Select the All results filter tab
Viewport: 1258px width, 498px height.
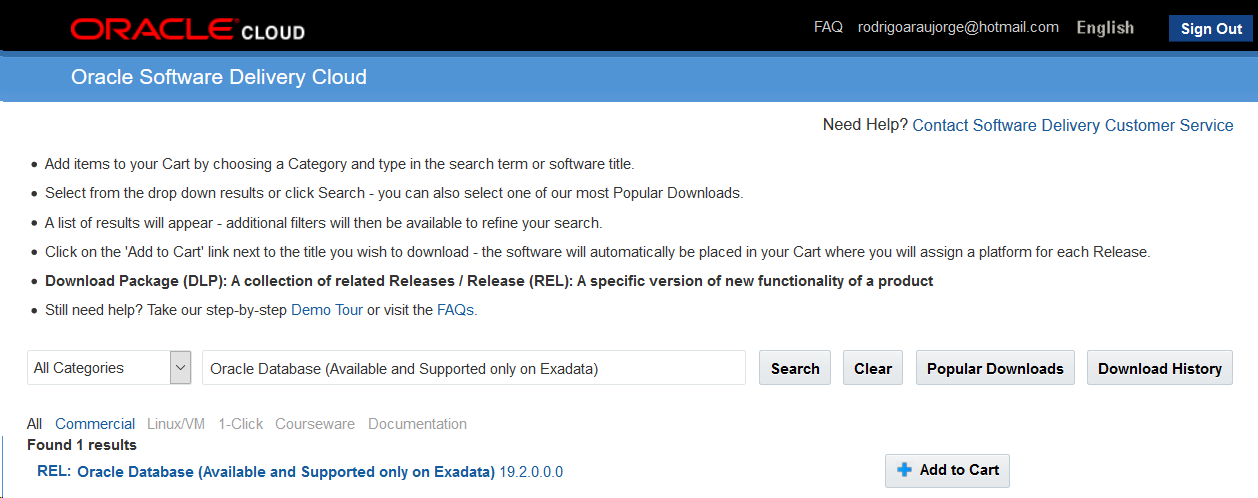click(35, 424)
